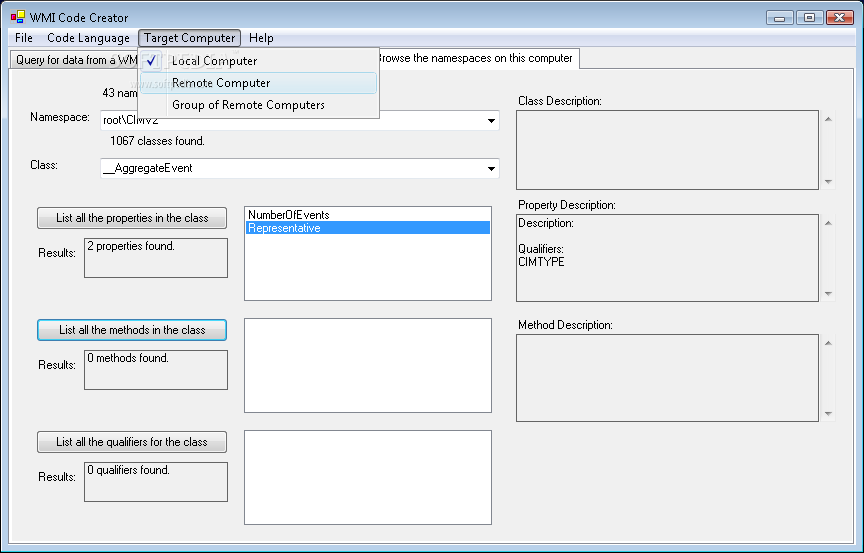Click List all the properties button

coord(132,218)
